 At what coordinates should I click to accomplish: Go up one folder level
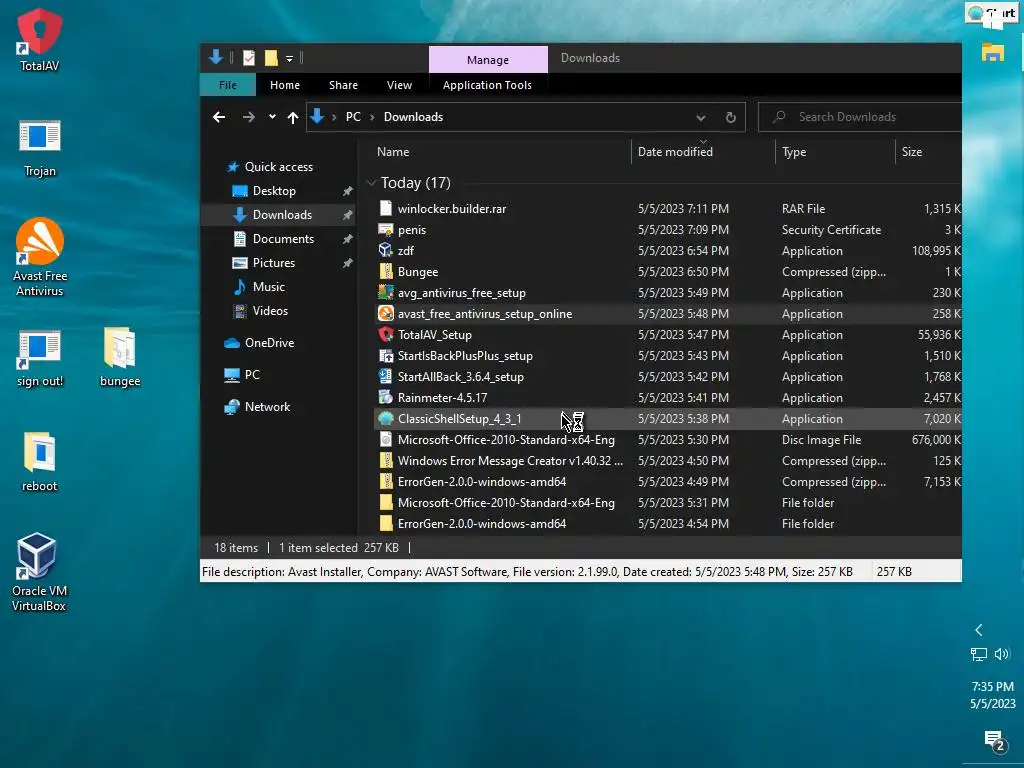293,118
